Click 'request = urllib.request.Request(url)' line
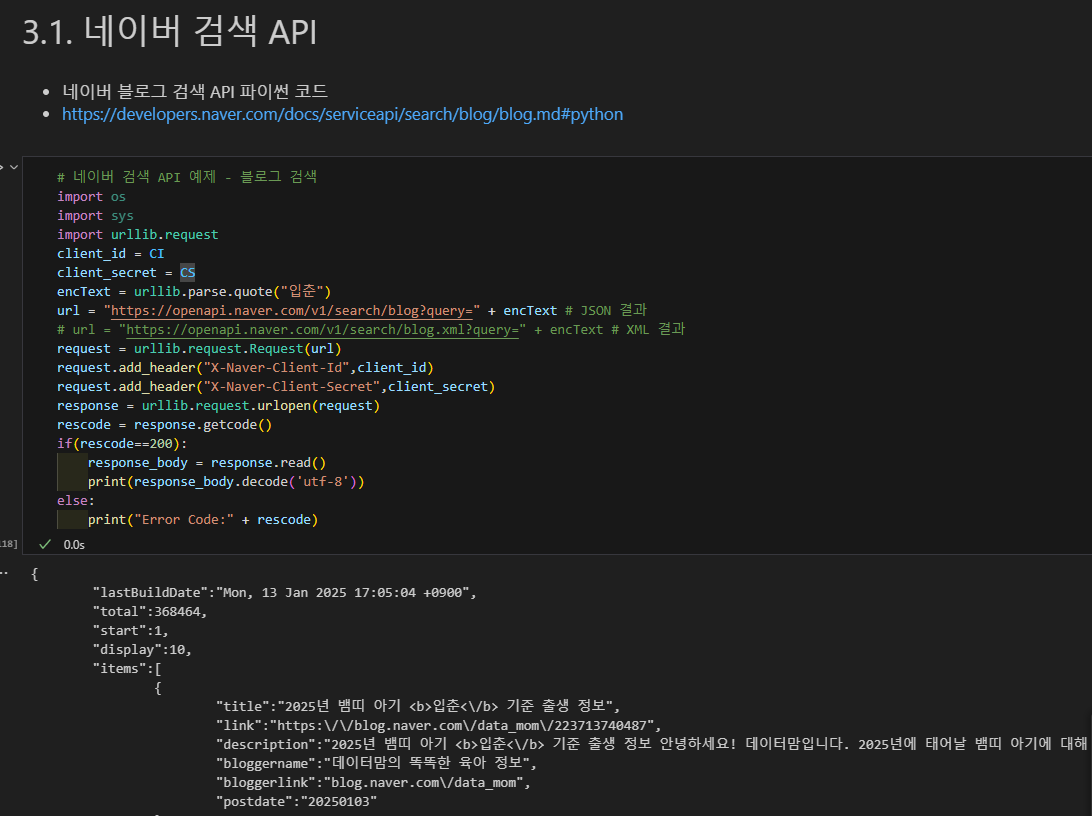The height and width of the screenshot is (816, 1092). (199, 349)
